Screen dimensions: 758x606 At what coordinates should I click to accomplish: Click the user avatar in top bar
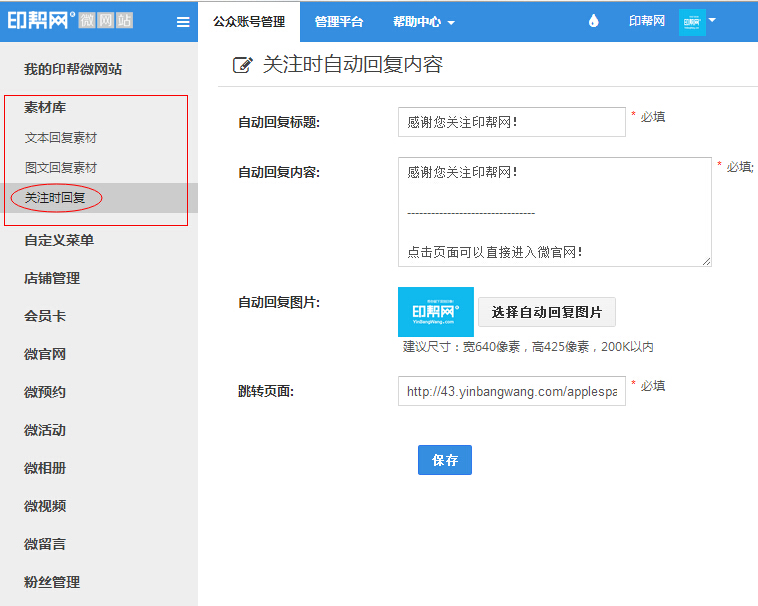tap(691, 21)
